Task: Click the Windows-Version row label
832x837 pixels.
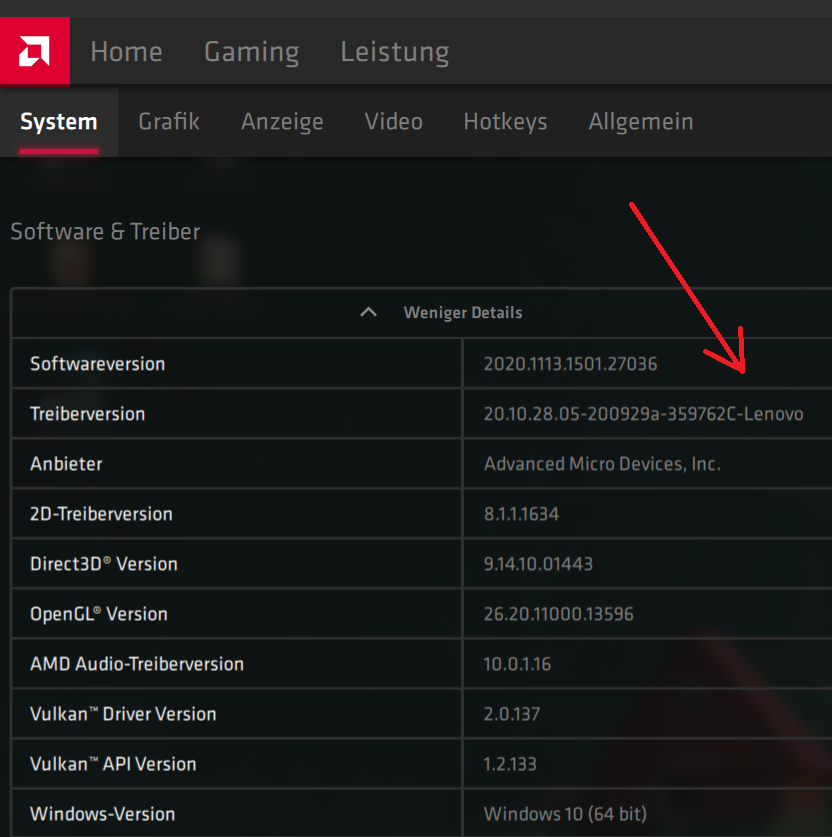Action: click(102, 814)
